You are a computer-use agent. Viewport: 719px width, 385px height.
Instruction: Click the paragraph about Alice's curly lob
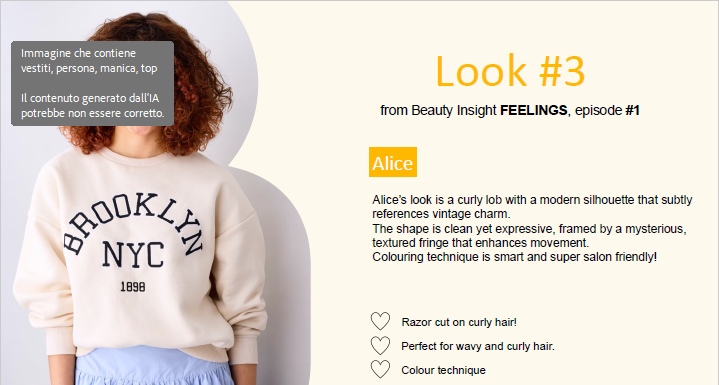coord(532,228)
